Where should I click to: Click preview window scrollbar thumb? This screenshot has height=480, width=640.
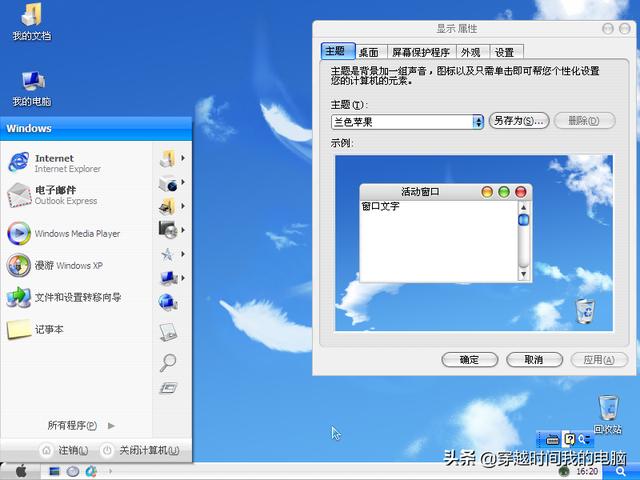click(x=524, y=220)
